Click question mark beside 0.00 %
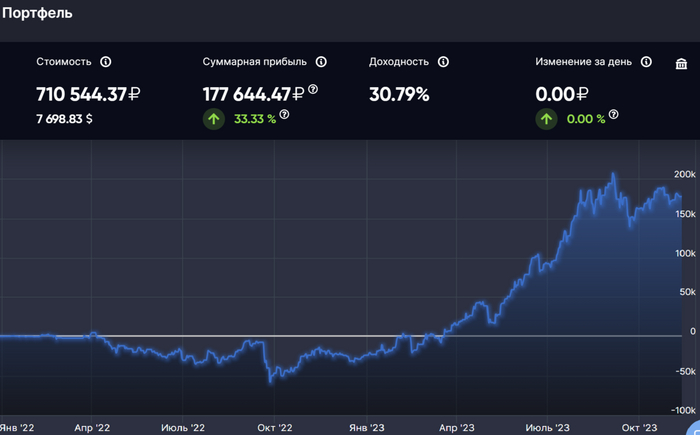Image resolution: width=700 pixels, height=435 pixels. [x=613, y=115]
